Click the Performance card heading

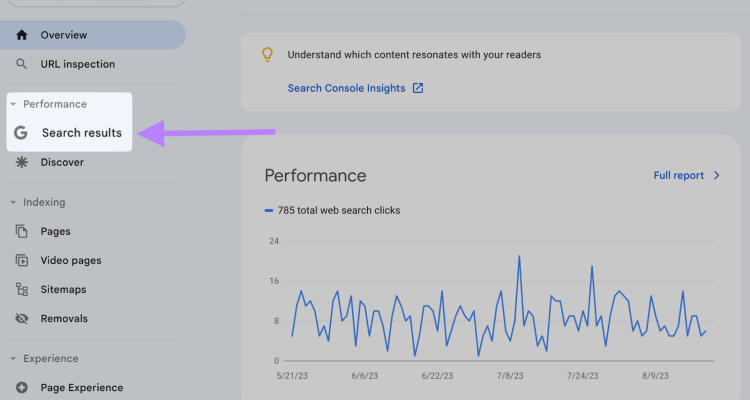click(x=315, y=176)
